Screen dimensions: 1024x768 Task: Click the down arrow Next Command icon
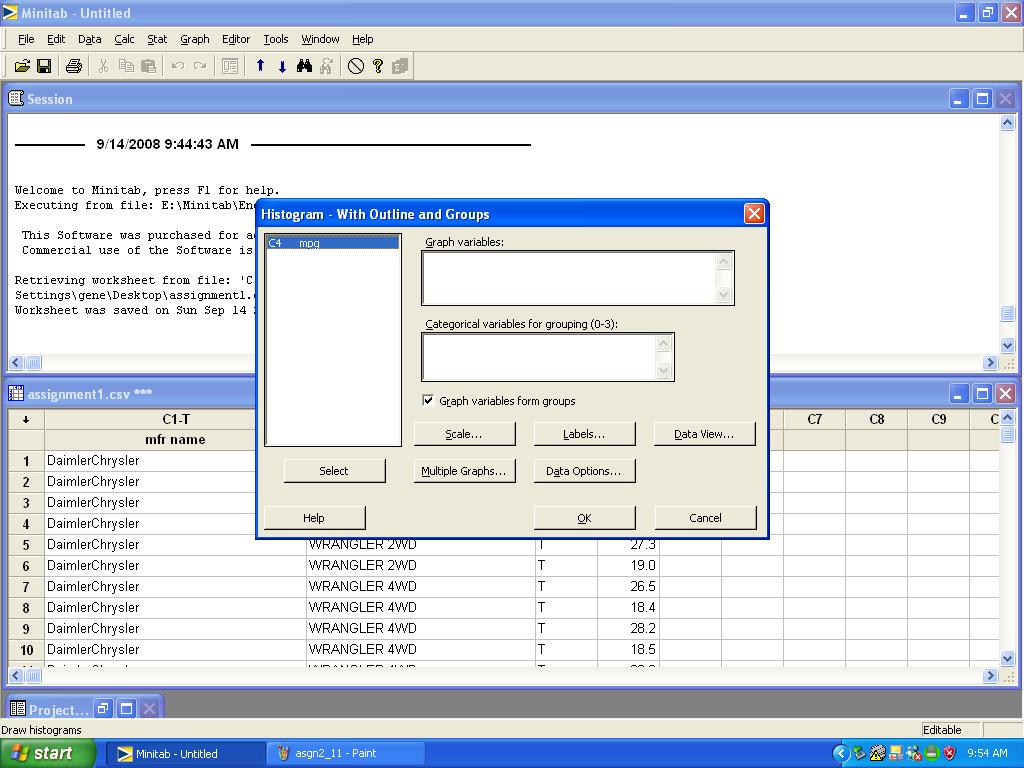click(x=282, y=66)
